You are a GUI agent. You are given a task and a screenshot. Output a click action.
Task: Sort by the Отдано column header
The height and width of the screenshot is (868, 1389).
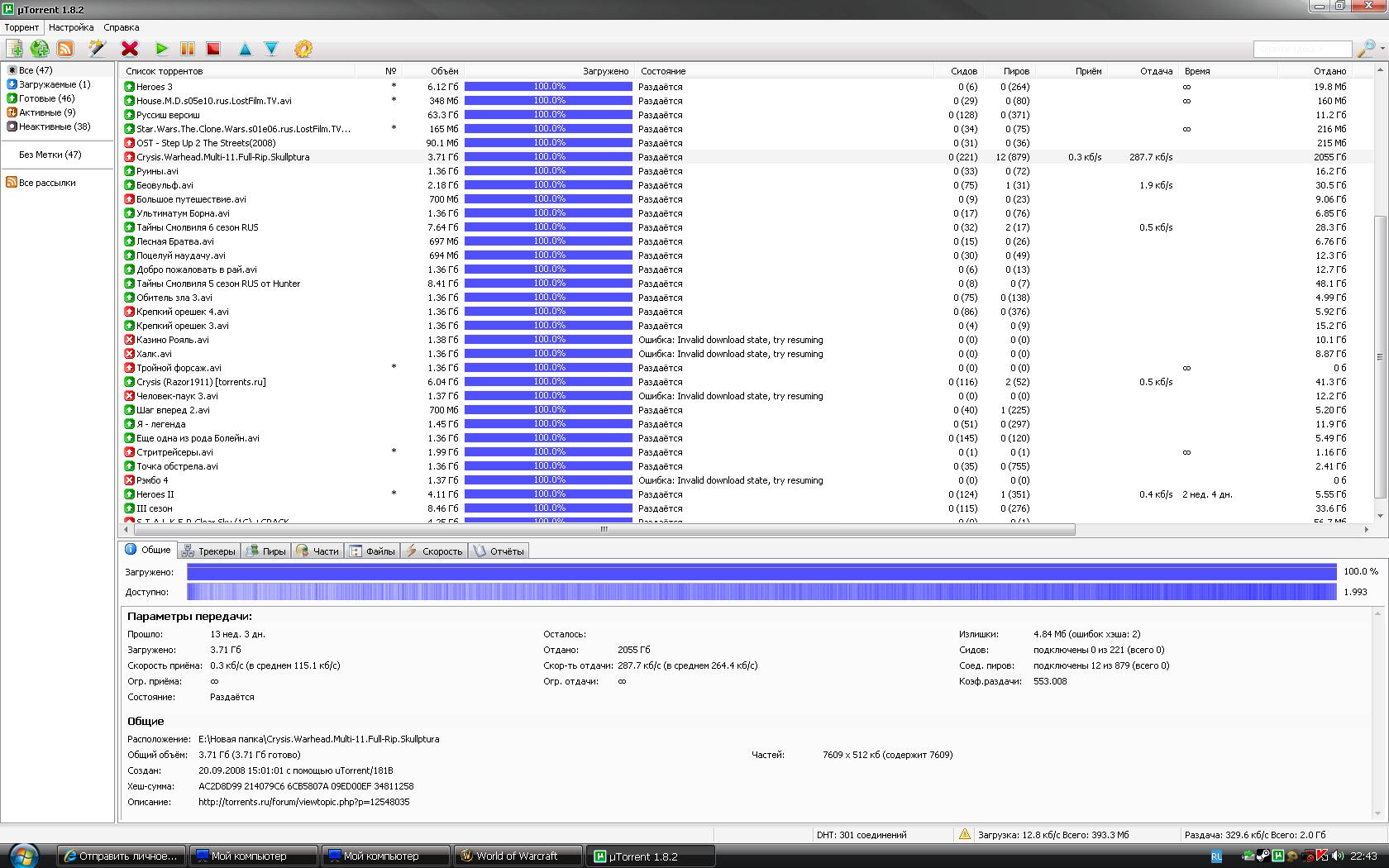tap(1315, 71)
